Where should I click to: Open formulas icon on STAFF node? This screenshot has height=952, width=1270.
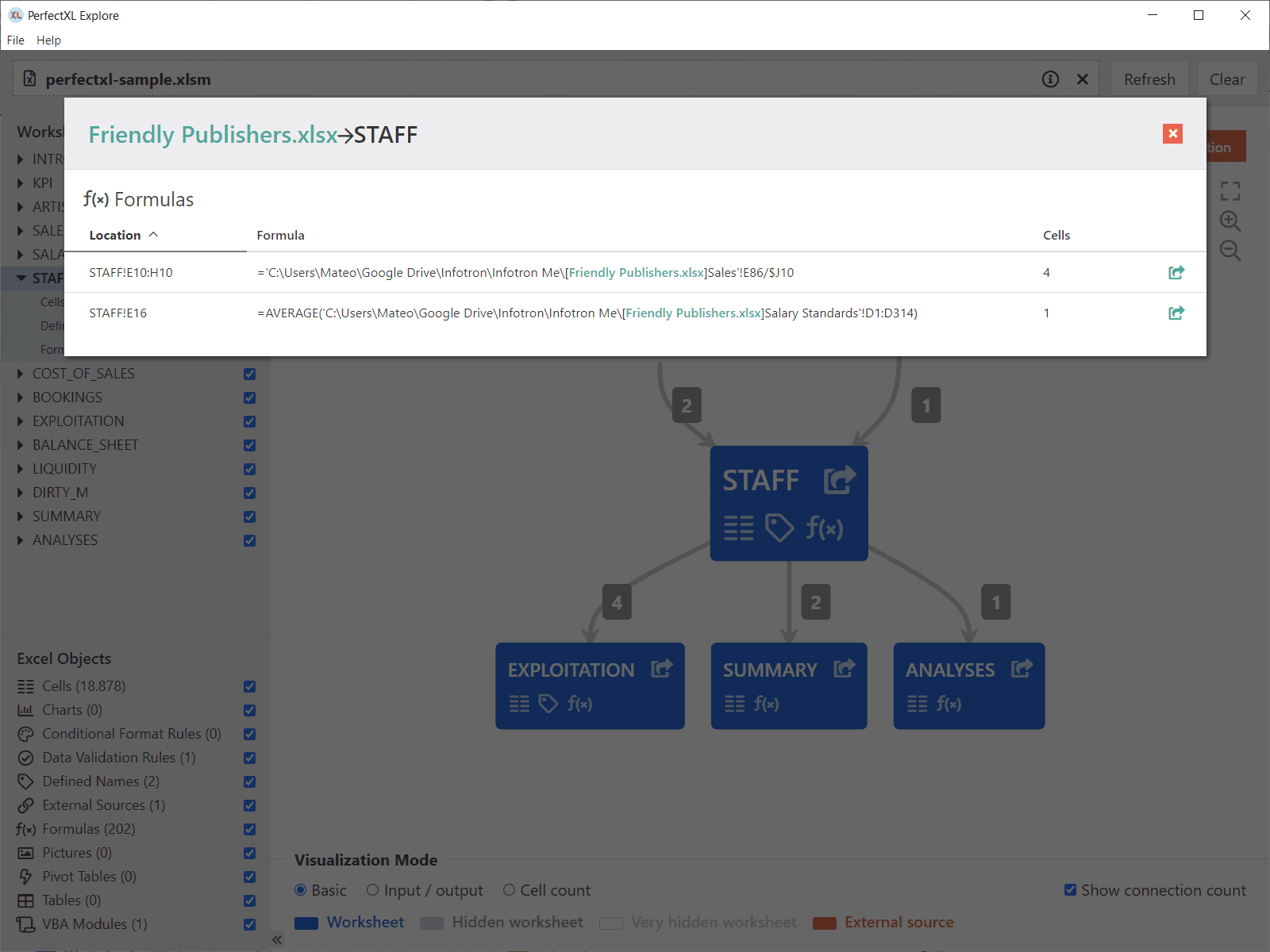(x=825, y=528)
